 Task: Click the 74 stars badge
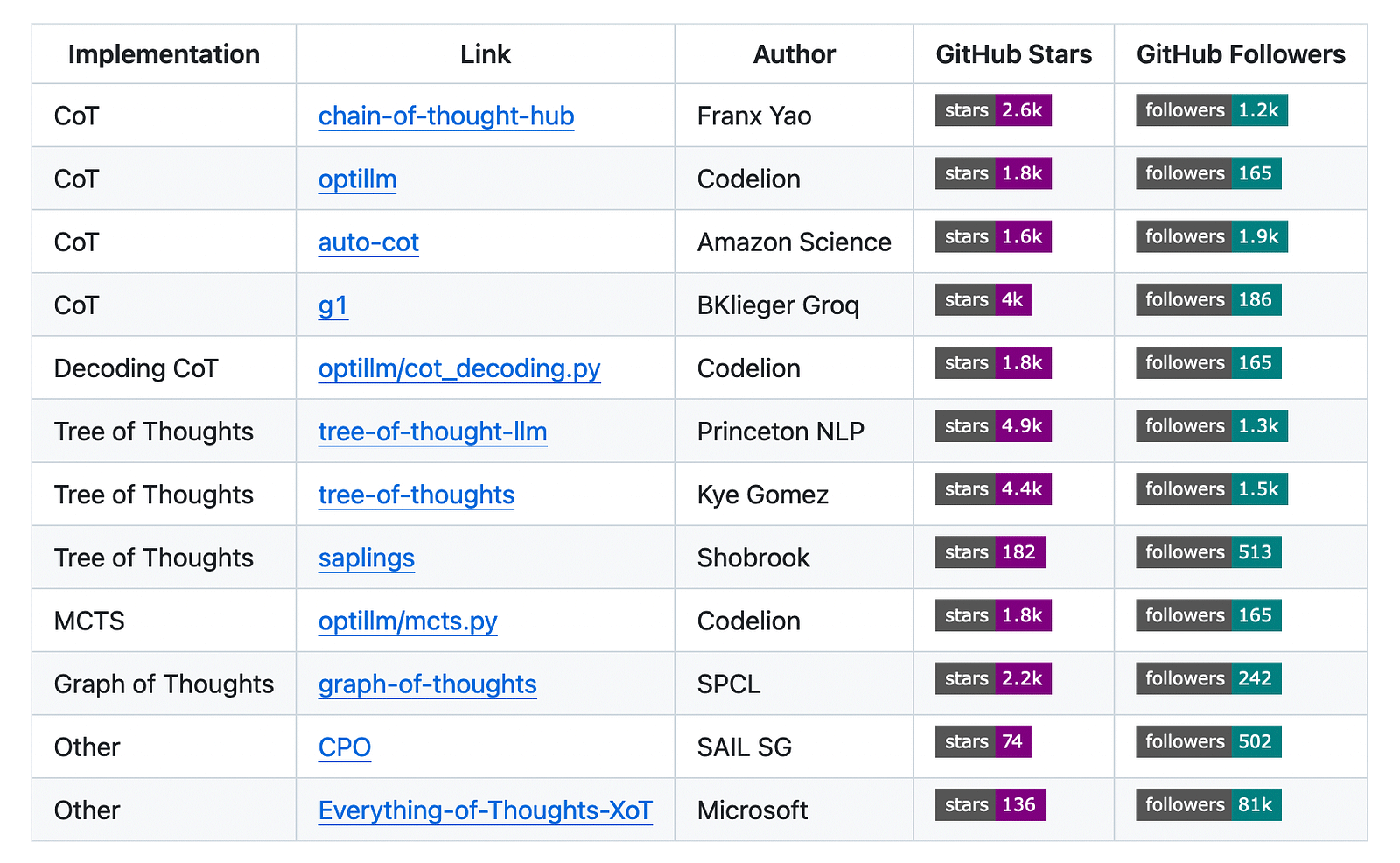(983, 742)
